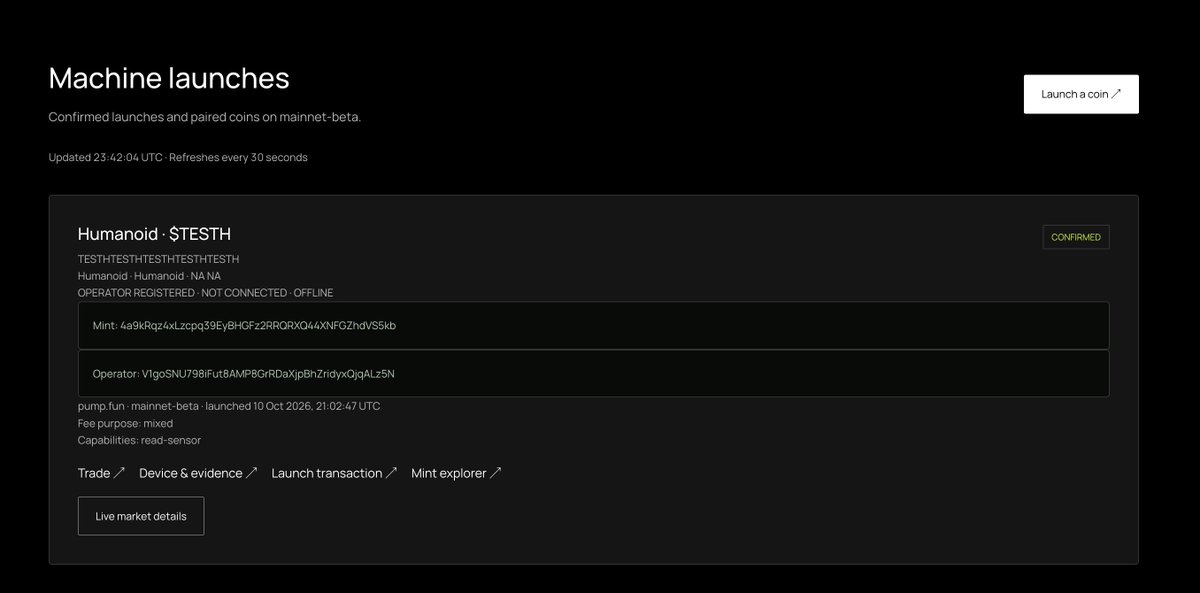Screen dimensions: 1200x593
Task: Open the Device & evidence link
Action: pyautogui.click(x=198, y=473)
